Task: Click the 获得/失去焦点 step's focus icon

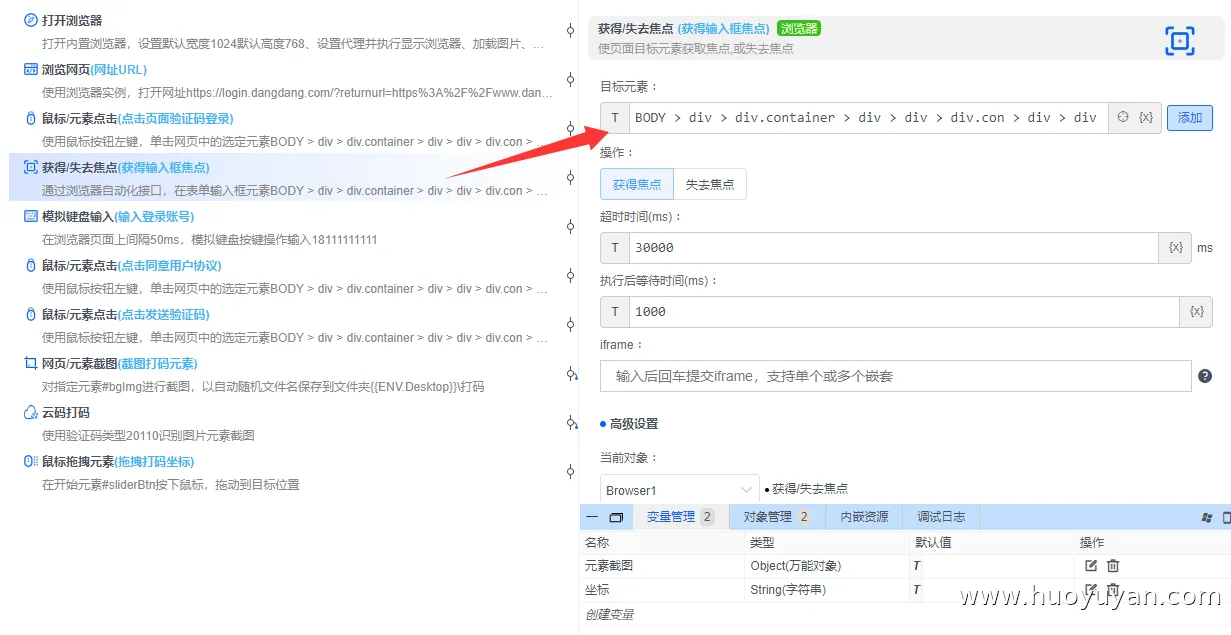Action: click(x=31, y=167)
